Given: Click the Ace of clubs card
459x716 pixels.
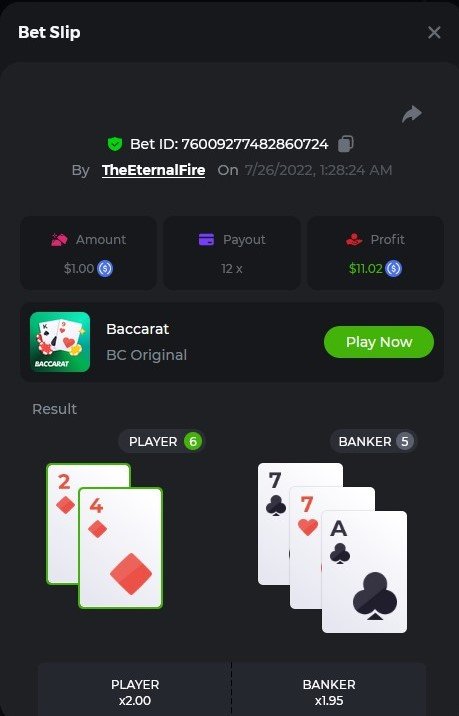Looking at the screenshot, I should (x=364, y=572).
